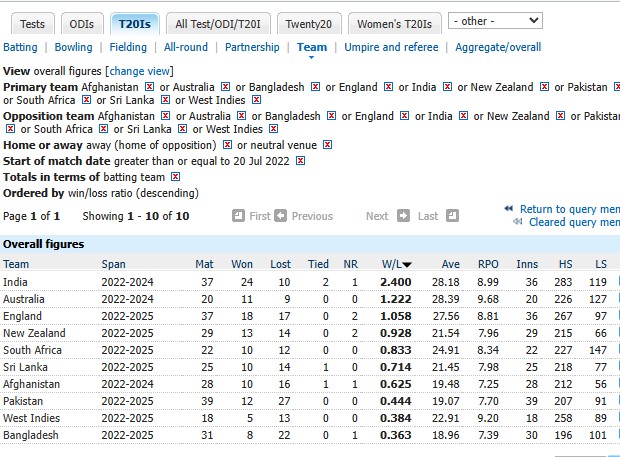This screenshot has width=620, height=457.
Task: Sort table by Ave column
Action: coord(451,264)
